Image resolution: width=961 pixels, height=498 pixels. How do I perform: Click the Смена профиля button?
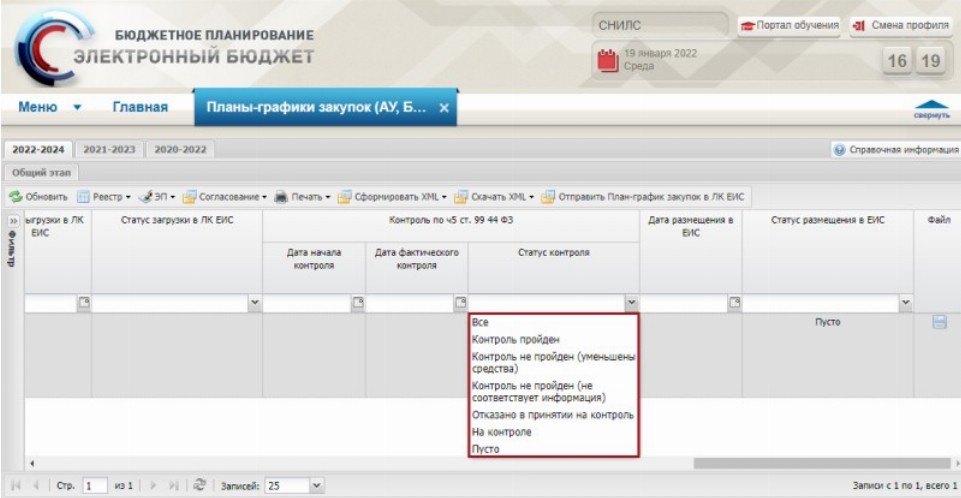click(900, 24)
